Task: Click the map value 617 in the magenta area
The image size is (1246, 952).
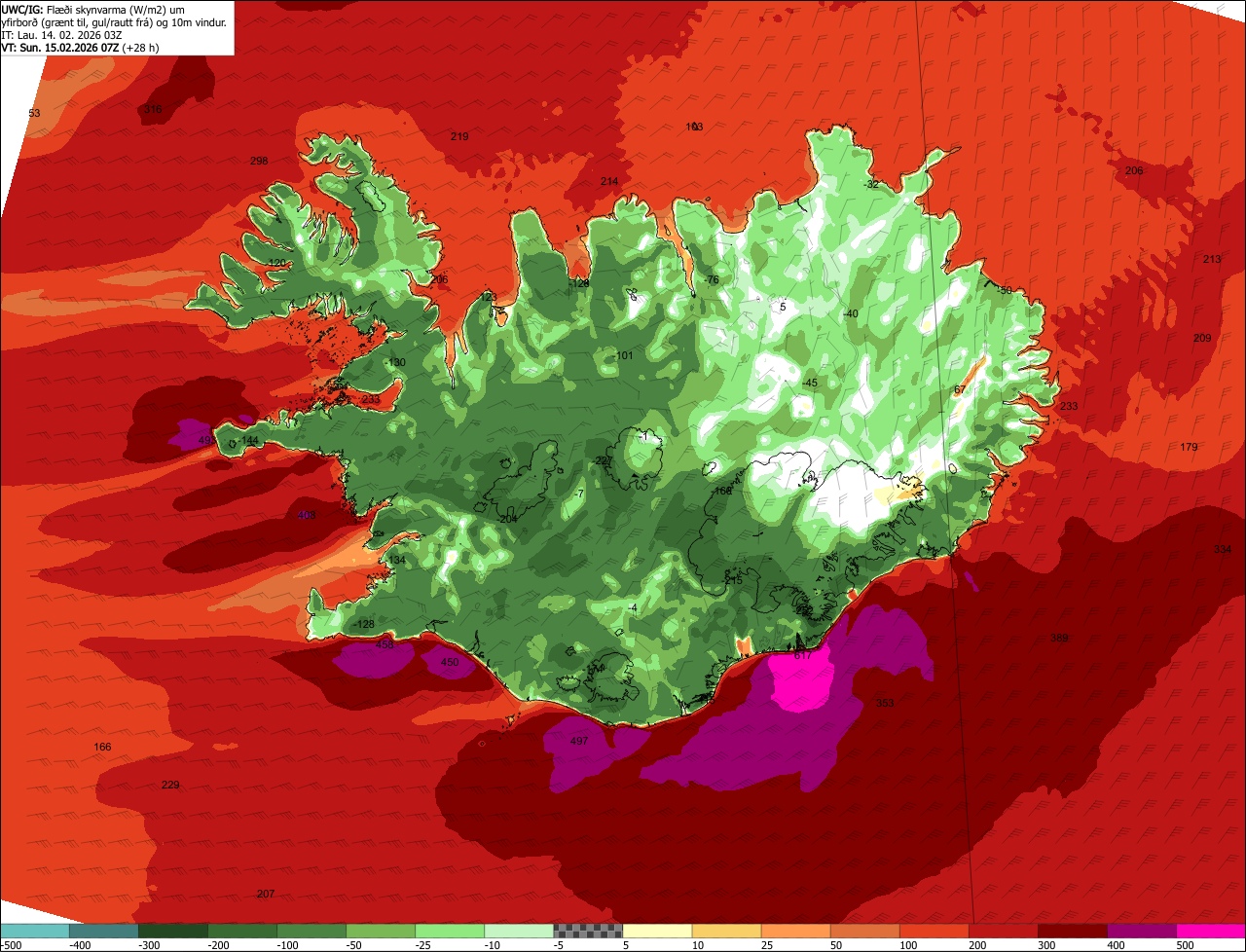Action: (802, 655)
